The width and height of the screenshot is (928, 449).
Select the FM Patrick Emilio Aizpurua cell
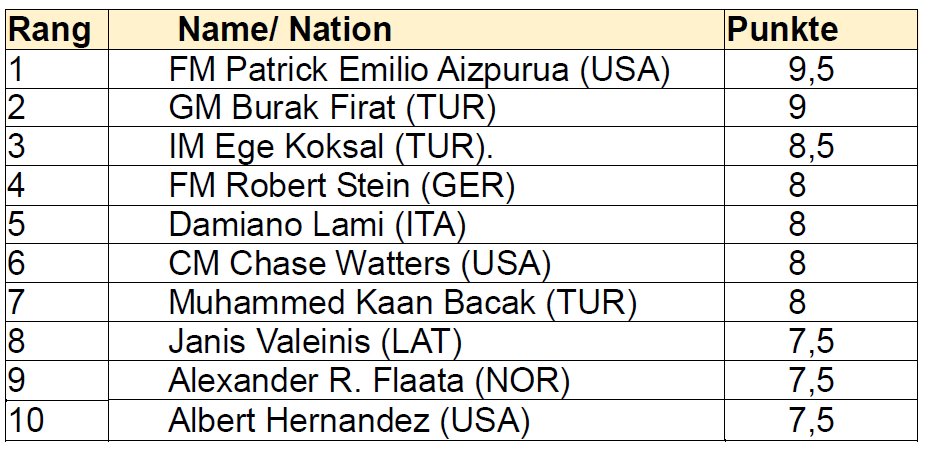(x=419, y=72)
